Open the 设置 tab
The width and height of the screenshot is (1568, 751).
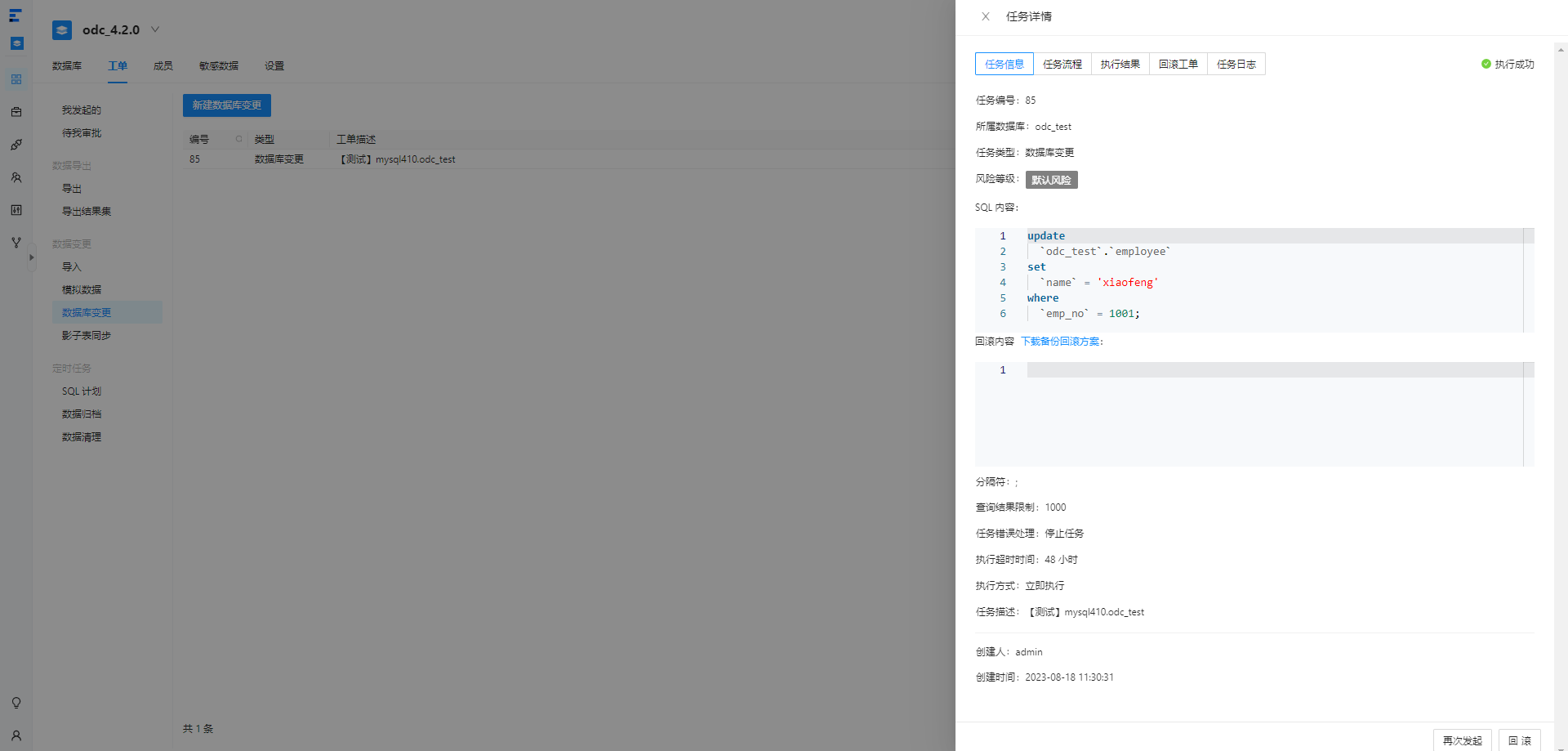pyautogui.click(x=274, y=66)
